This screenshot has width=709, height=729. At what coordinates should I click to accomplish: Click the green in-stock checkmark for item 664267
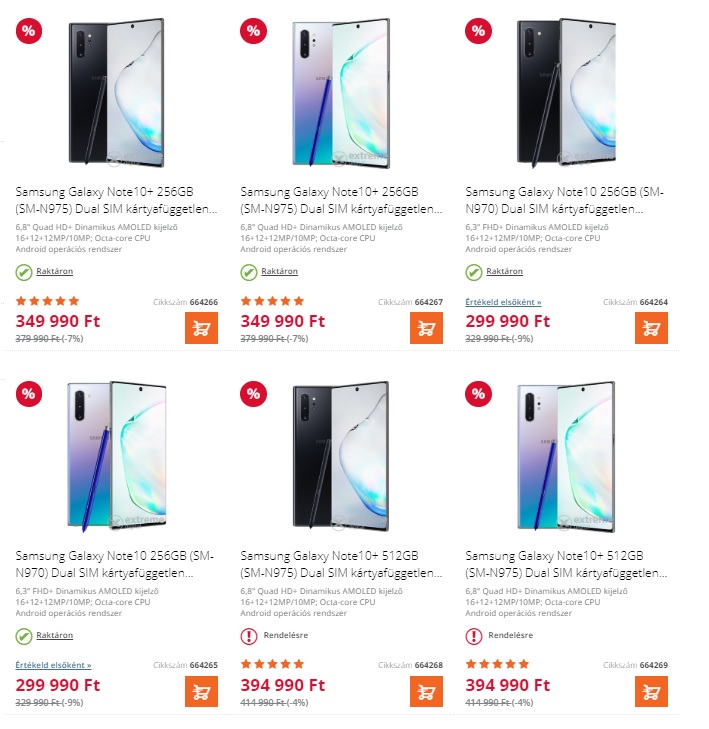(248, 272)
